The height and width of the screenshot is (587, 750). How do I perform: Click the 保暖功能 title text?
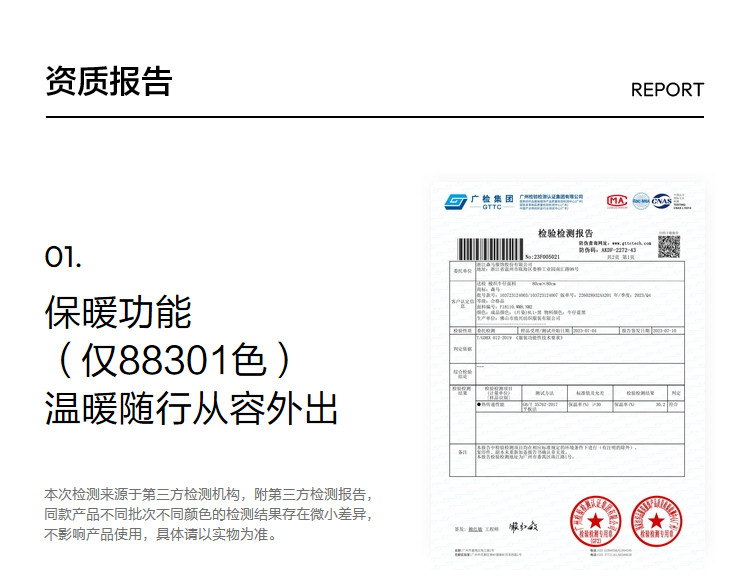coord(118,313)
